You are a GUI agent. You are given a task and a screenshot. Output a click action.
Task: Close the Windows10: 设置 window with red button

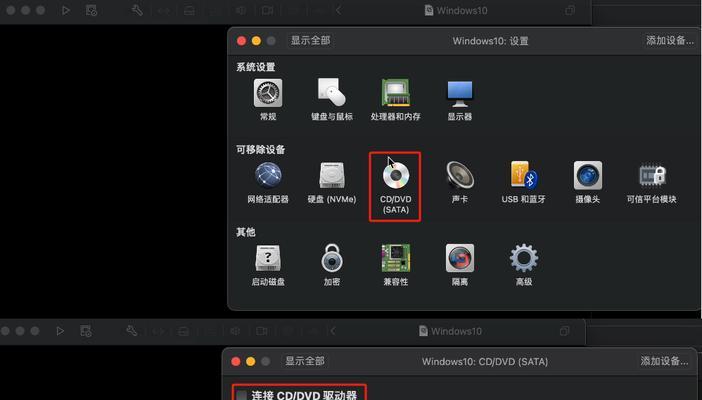coord(241,41)
